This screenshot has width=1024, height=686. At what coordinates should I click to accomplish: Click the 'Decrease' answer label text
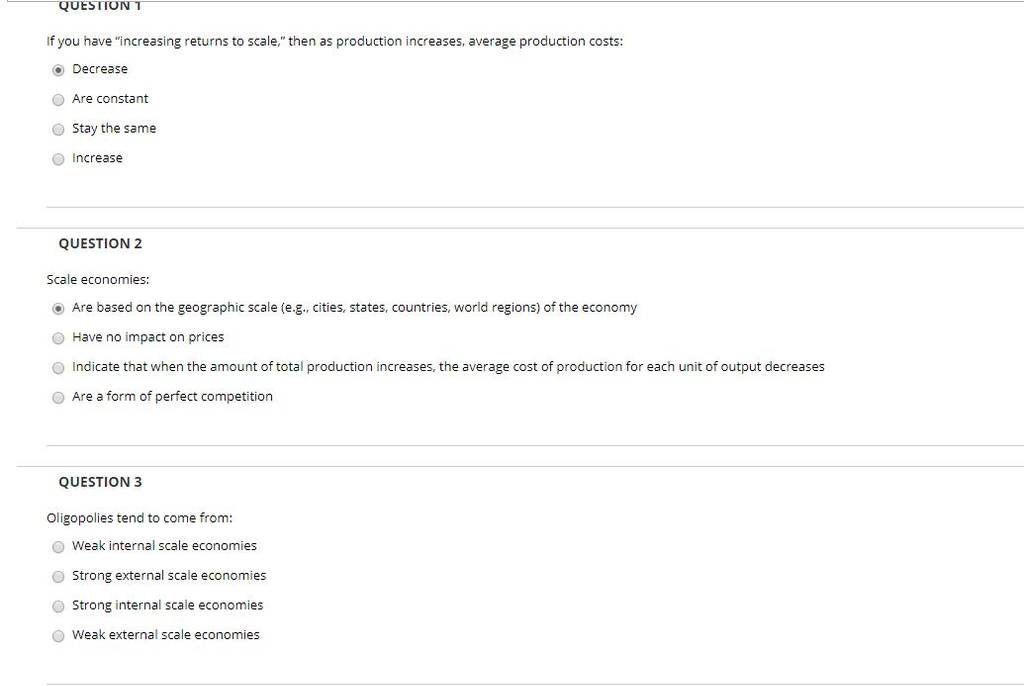(100, 69)
